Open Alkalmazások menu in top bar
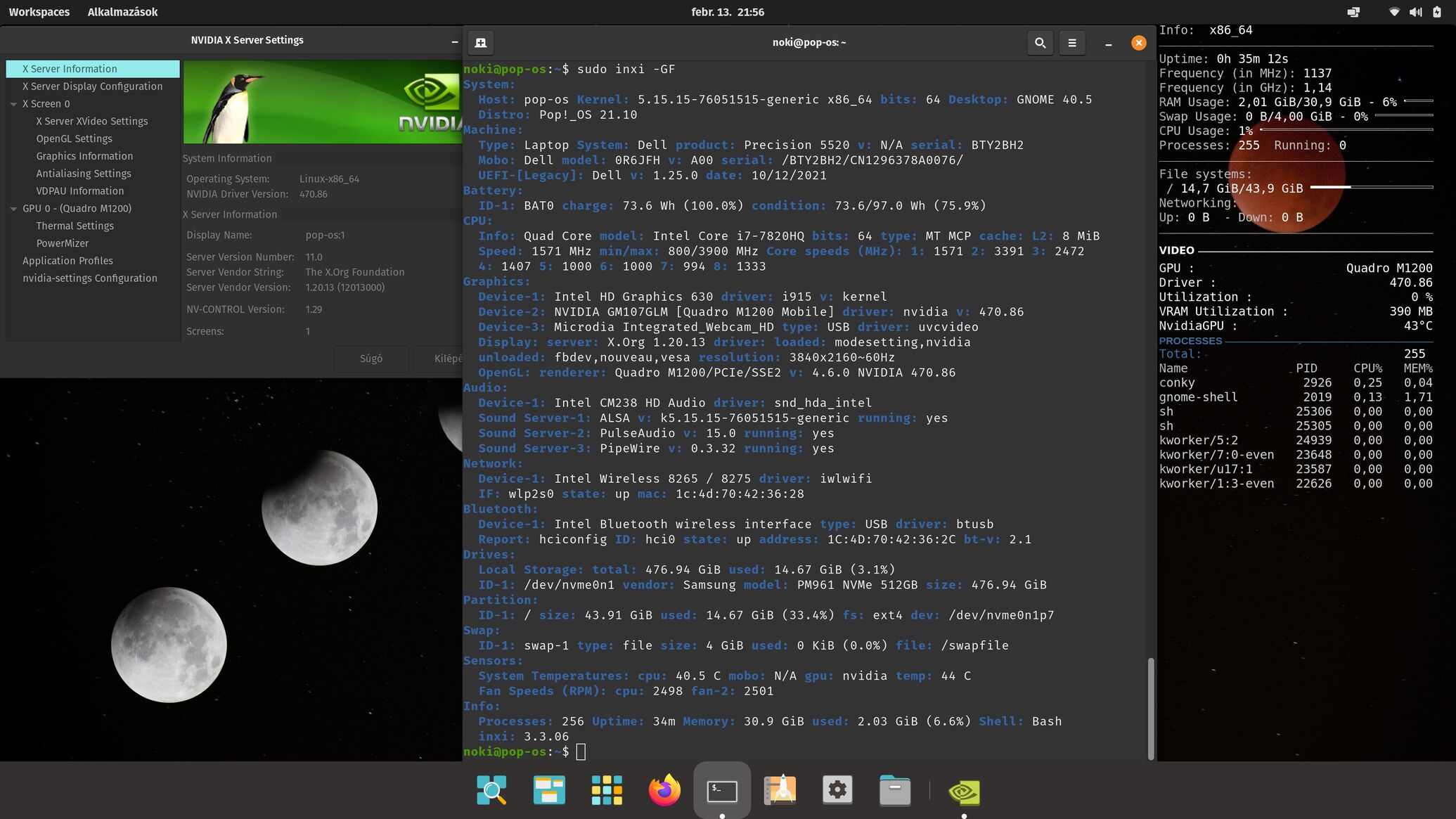This screenshot has height=819, width=1456. pos(122,12)
